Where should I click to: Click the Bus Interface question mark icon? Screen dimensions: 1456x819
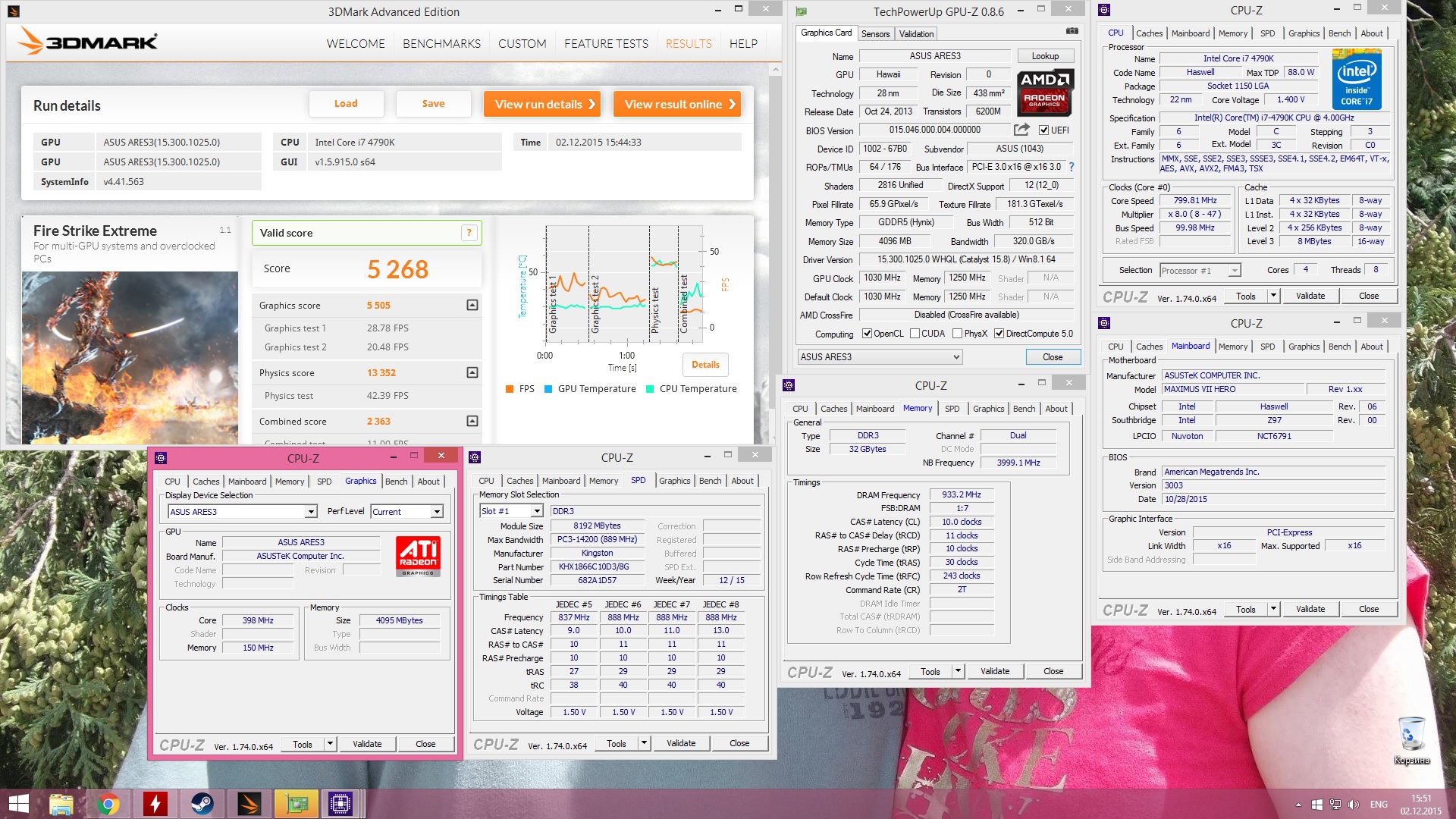pos(1072,167)
